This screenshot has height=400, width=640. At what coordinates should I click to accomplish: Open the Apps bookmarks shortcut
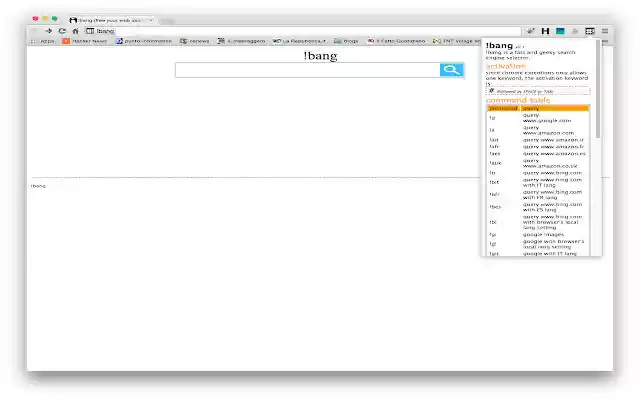[x=43, y=41]
